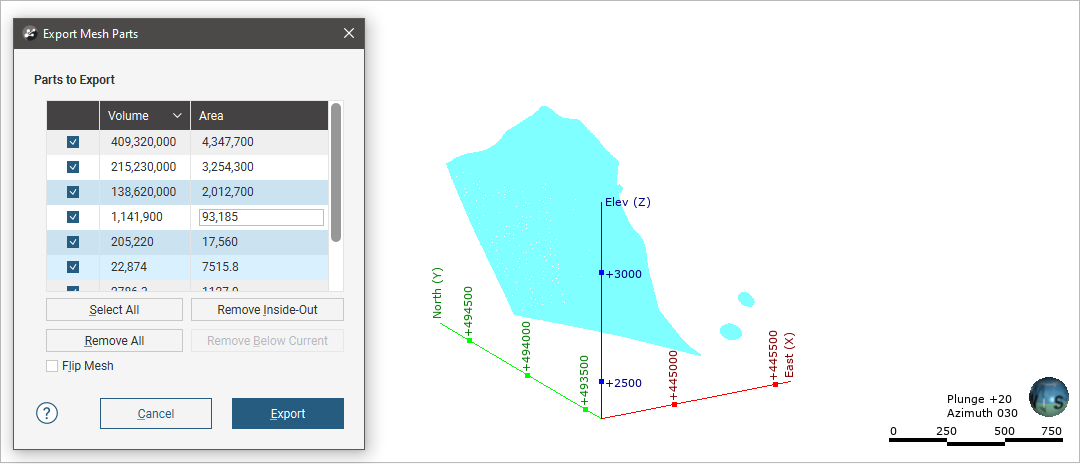Screen dimensions: 1080x464
Task: Click the Leapfrog icon in the dialog title bar
Action: point(30,33)
